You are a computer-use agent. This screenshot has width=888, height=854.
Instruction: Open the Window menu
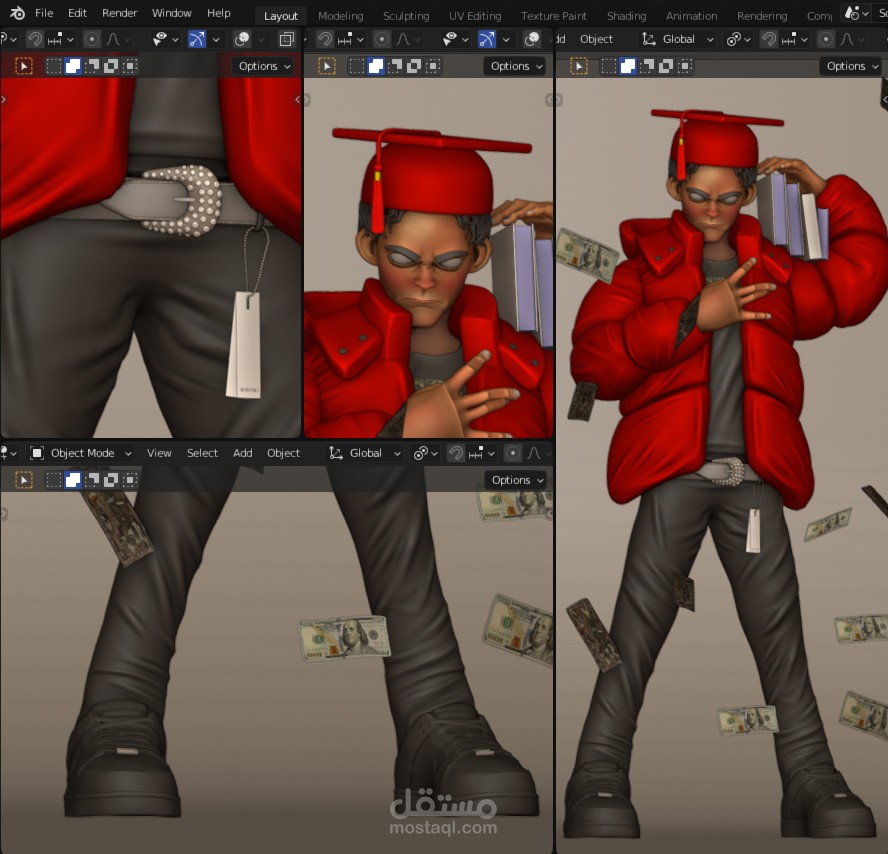click(x=172, y=12)
